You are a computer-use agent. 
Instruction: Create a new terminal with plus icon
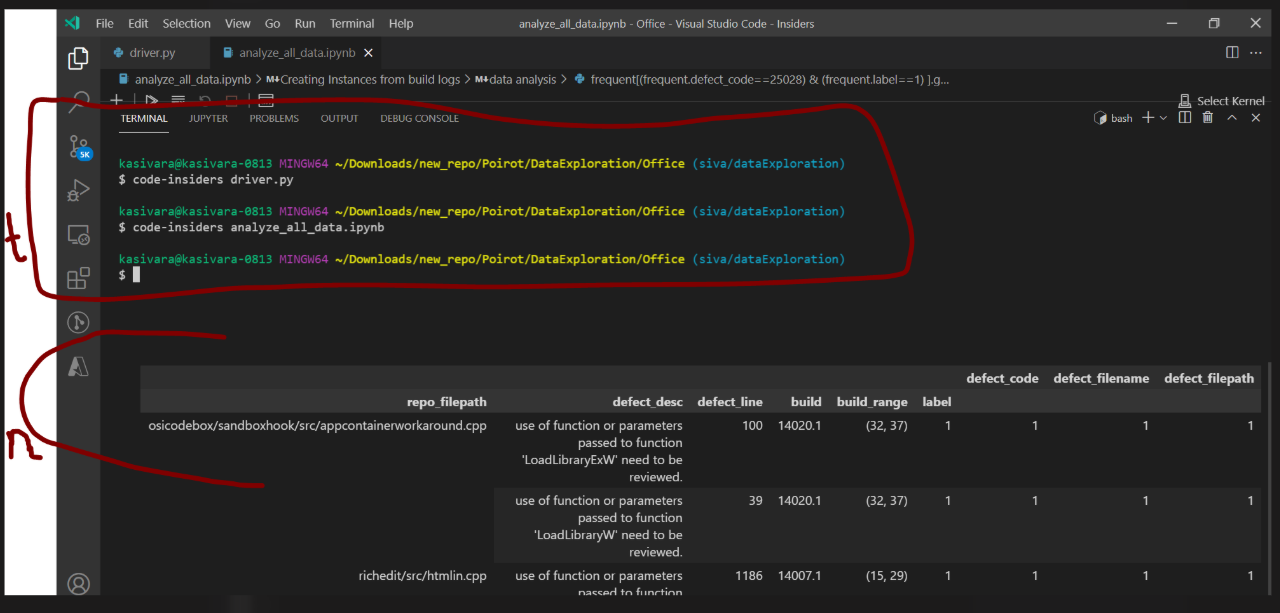tap(1148, 118)
